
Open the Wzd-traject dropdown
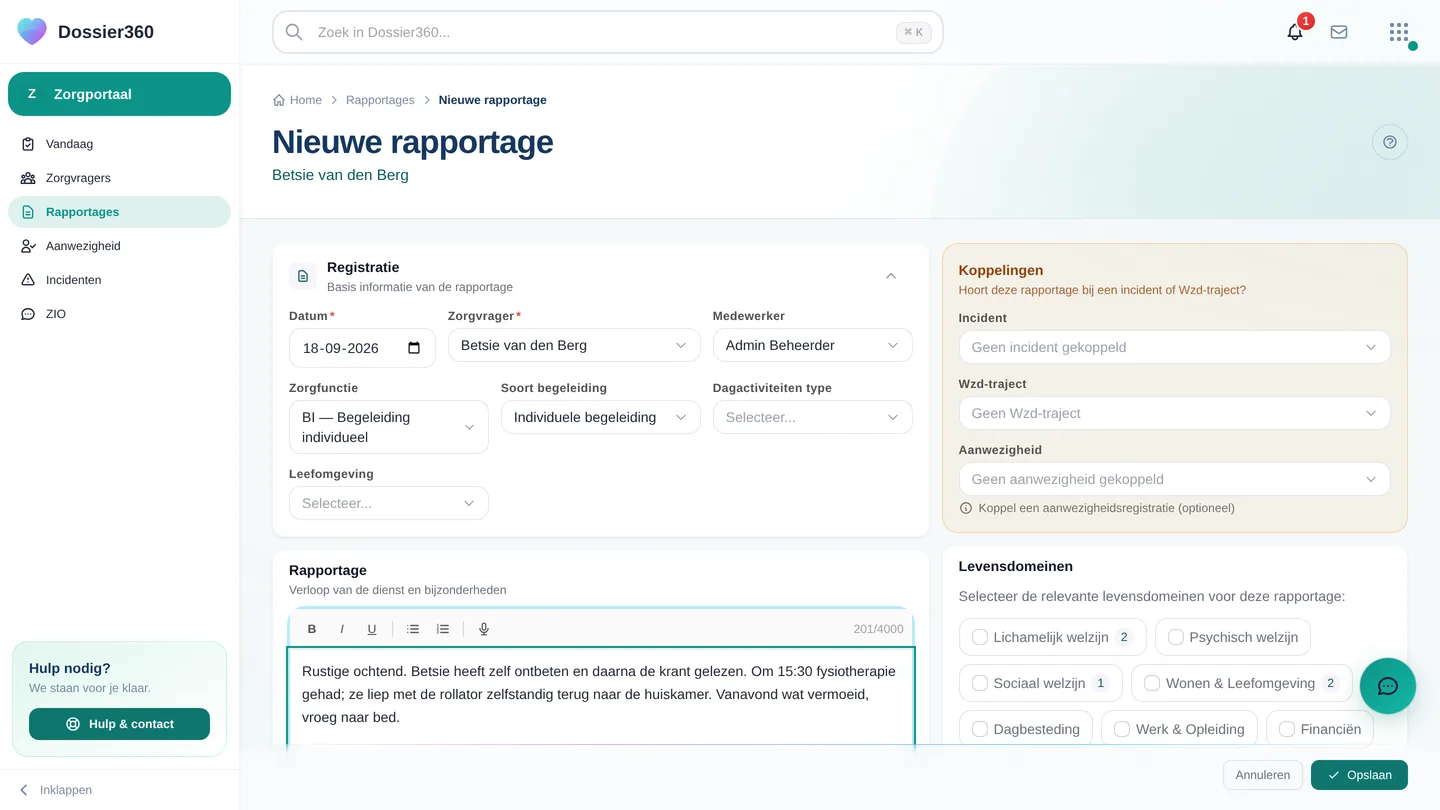coord(1174,413)
